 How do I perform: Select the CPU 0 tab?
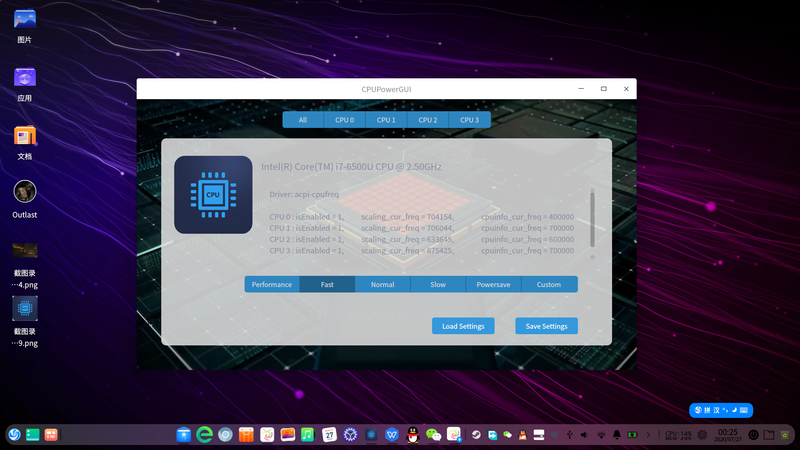[344, 120]
